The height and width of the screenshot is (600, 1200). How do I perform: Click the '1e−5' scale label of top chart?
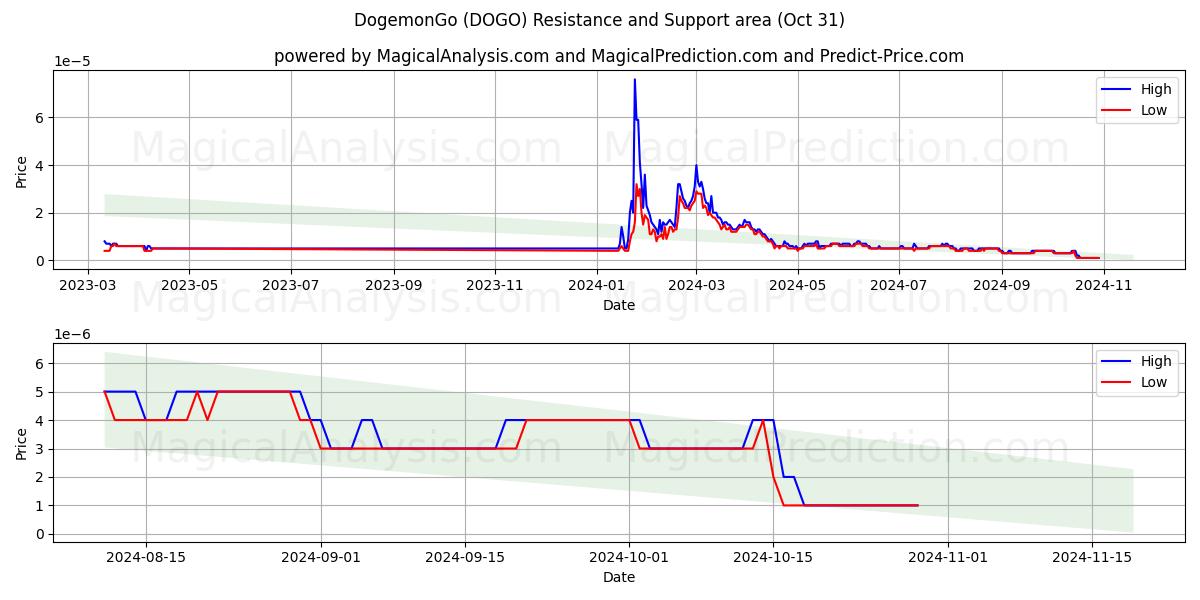point(72,61)
